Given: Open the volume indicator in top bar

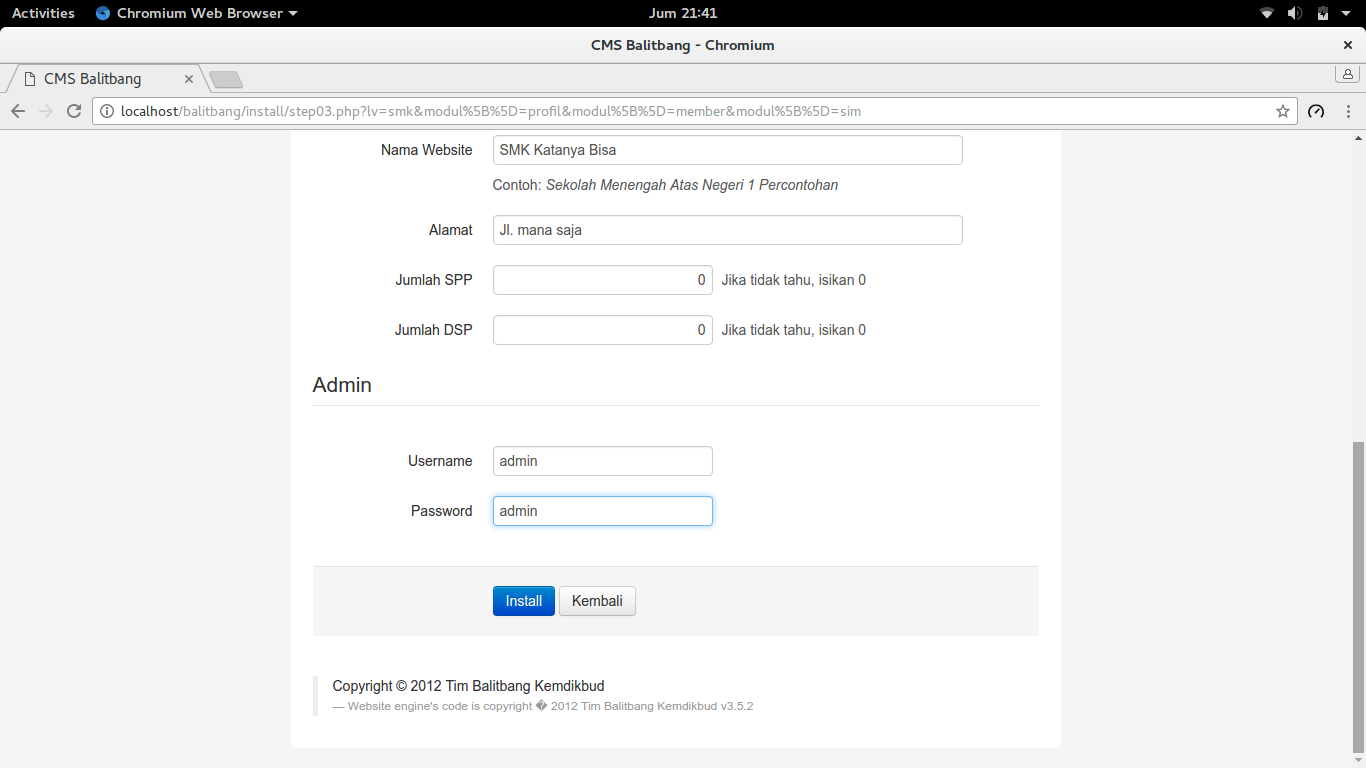Looking at the screenshot, I should point(1294,13).
